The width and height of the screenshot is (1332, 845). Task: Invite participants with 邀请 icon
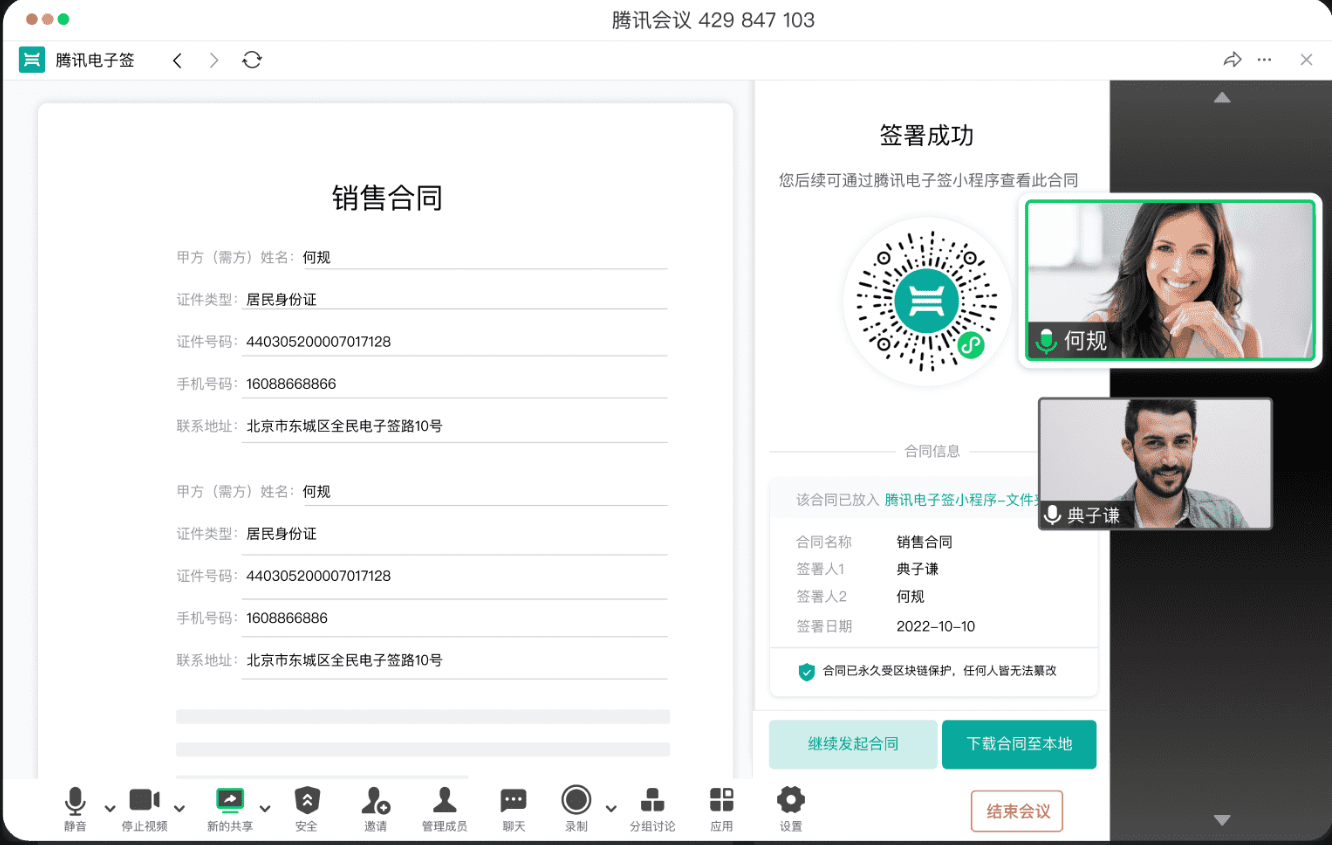[x=376, y=808]
